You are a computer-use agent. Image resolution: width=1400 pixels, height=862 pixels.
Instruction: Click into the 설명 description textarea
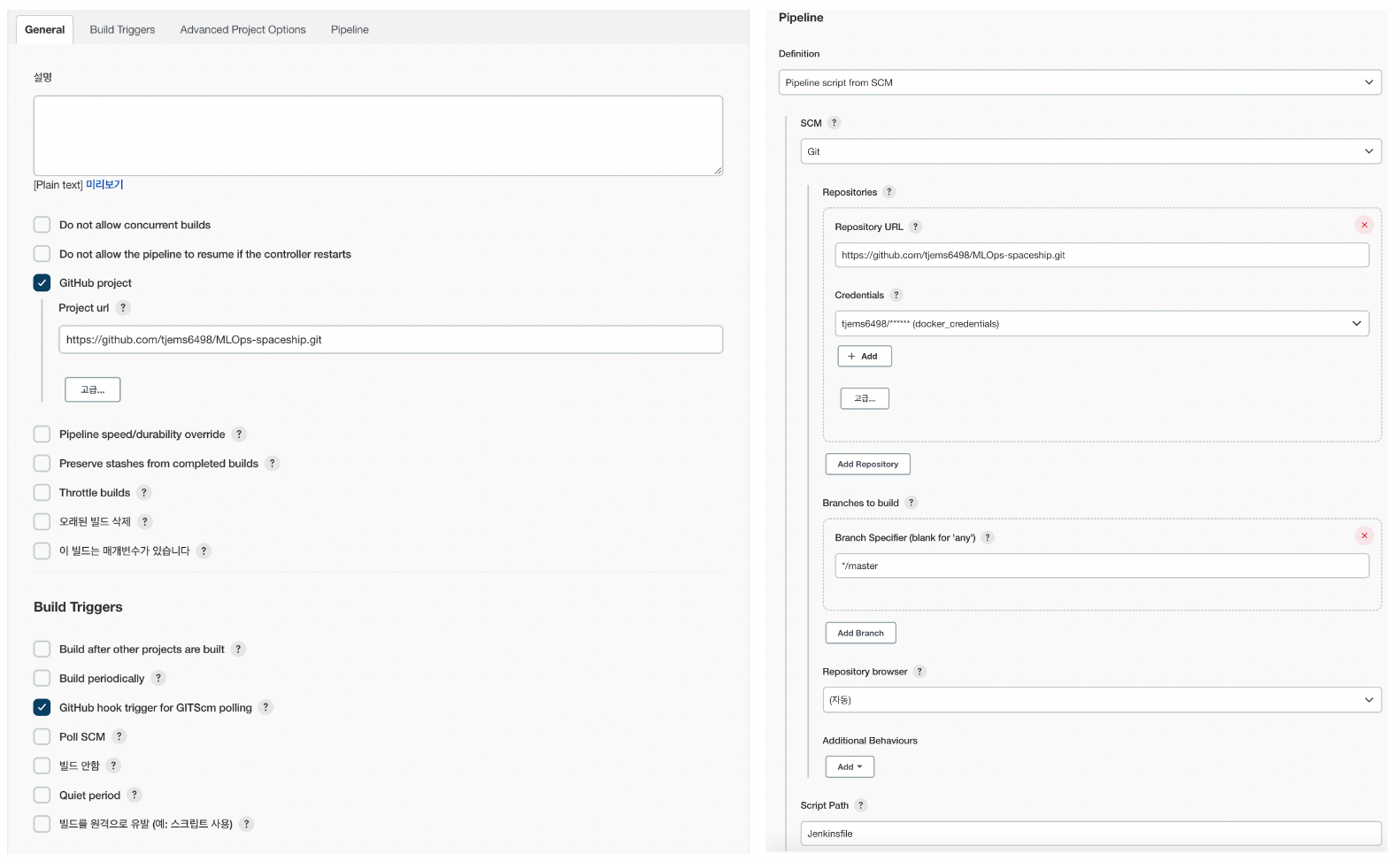pyautogui.click(x=378, y=135)
